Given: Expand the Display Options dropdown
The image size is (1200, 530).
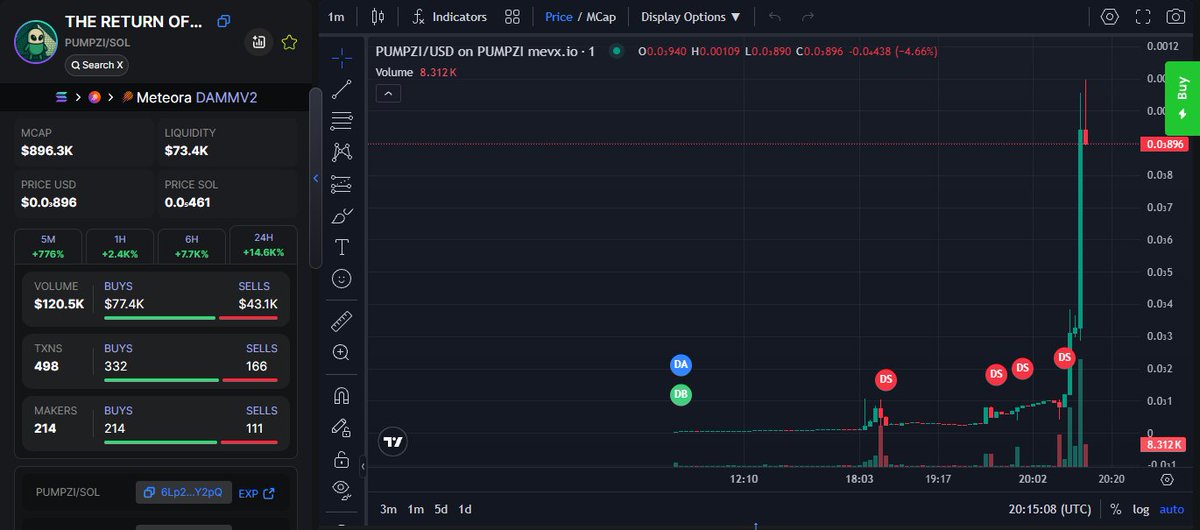Looking at the screenshot, I should pyautogui.click(x=691, y=17).
